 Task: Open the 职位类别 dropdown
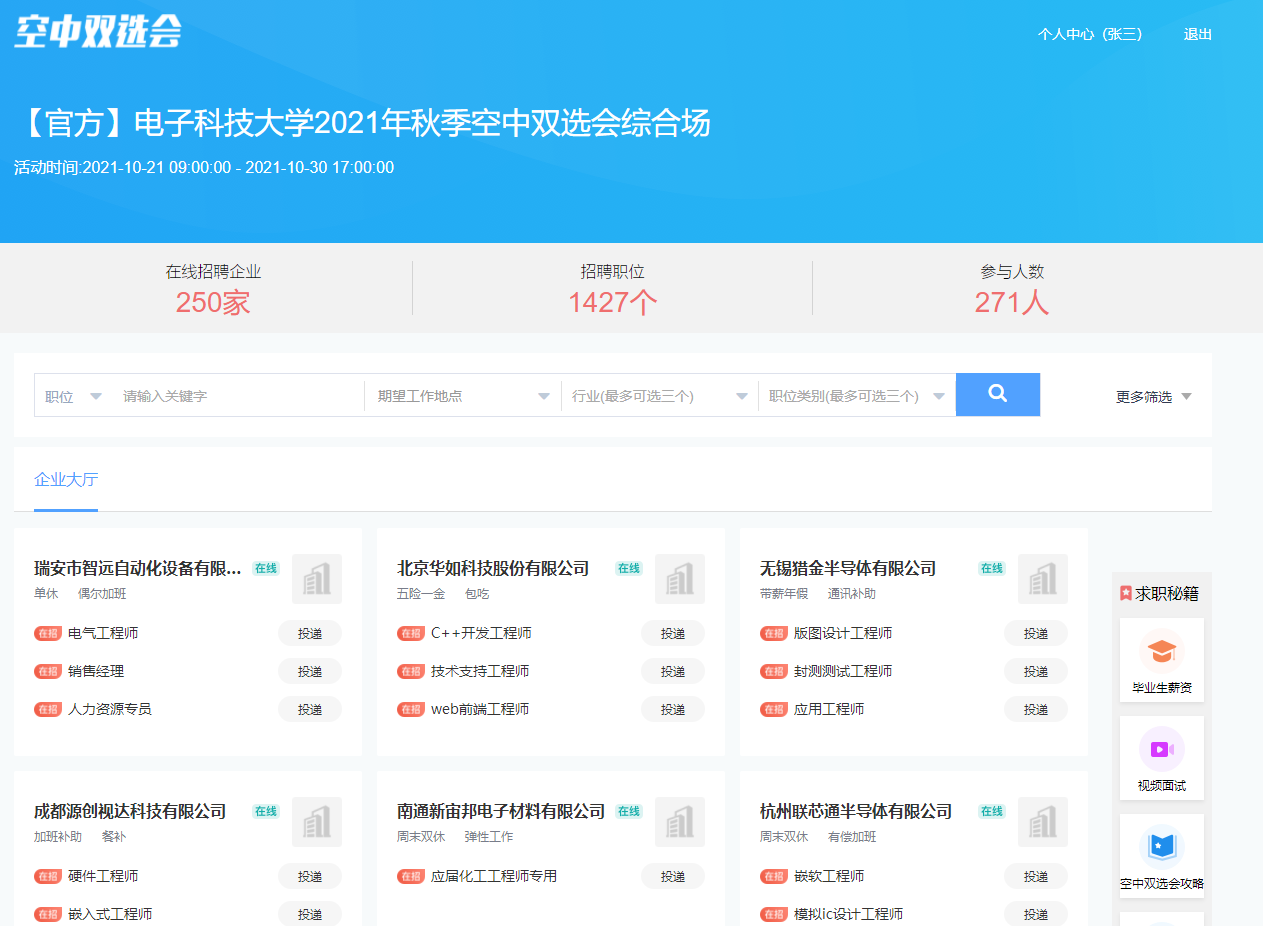click(x=856, y=394)
